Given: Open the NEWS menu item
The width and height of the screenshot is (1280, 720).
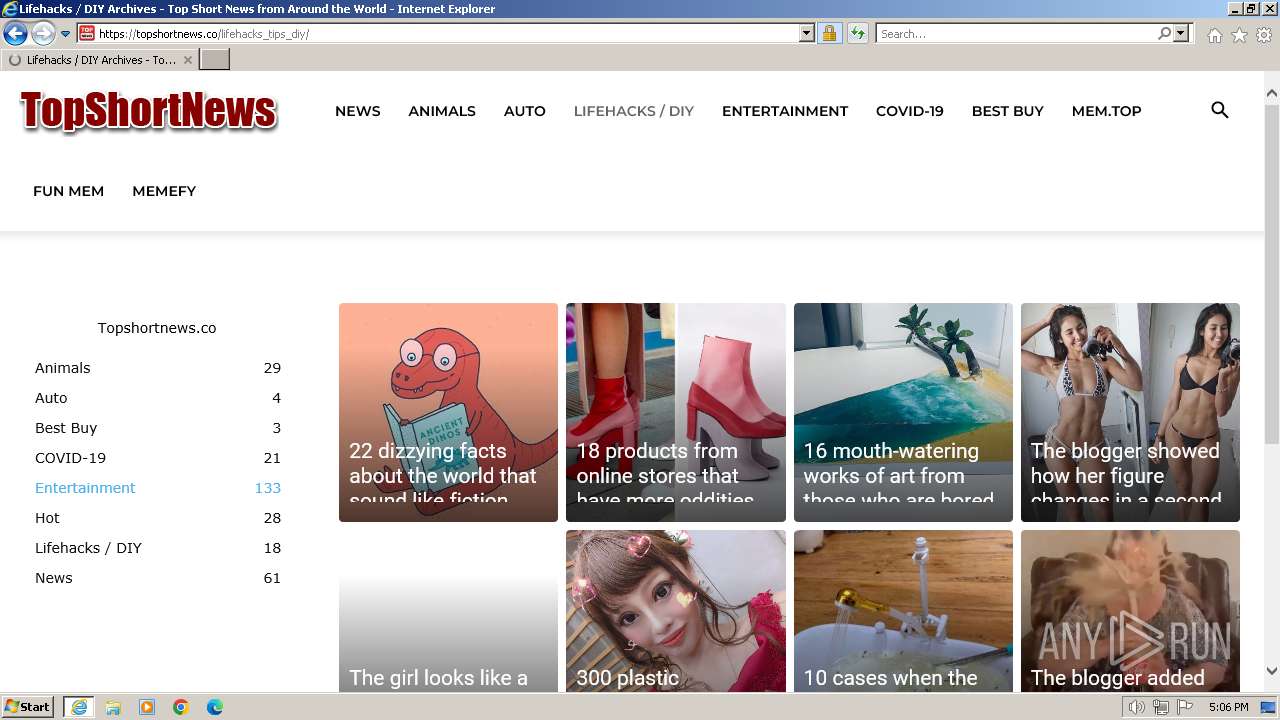Looking at the screenshot, I should [358, 111].
